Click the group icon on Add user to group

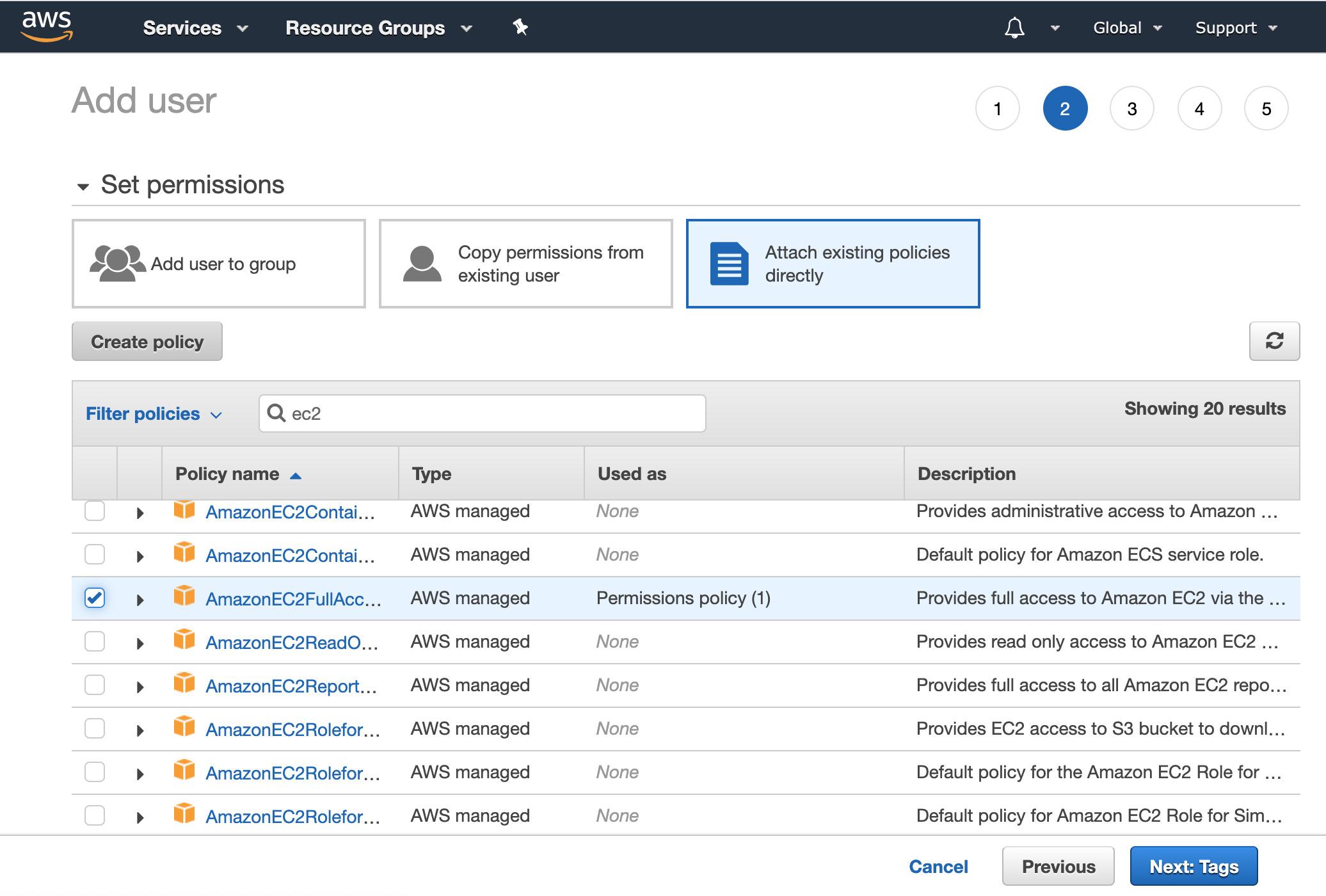click(x=116, y=263)
